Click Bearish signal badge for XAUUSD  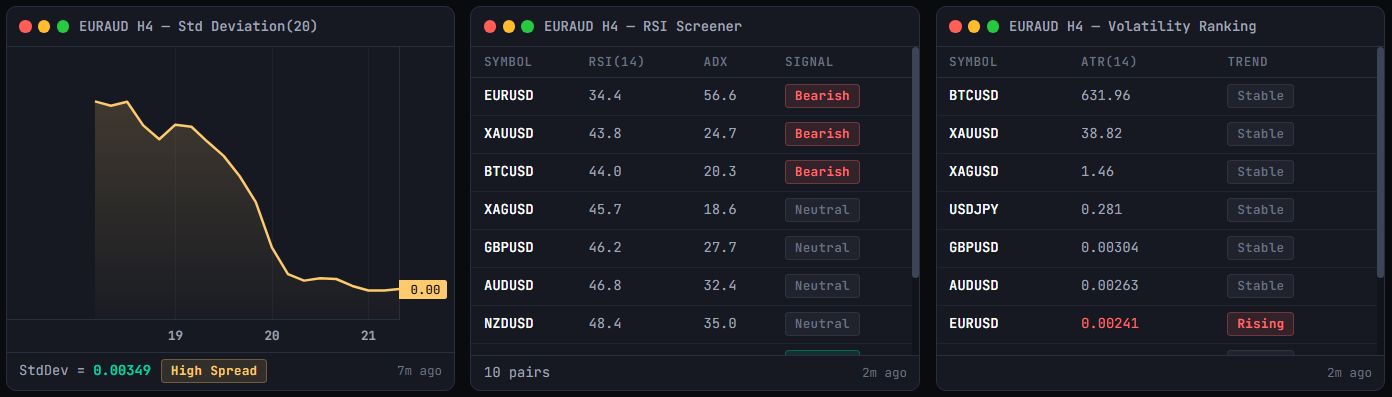(x=822, y=134)
